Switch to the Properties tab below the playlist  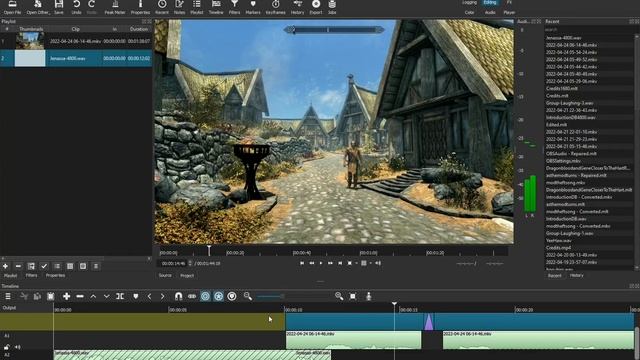(56, 276)
